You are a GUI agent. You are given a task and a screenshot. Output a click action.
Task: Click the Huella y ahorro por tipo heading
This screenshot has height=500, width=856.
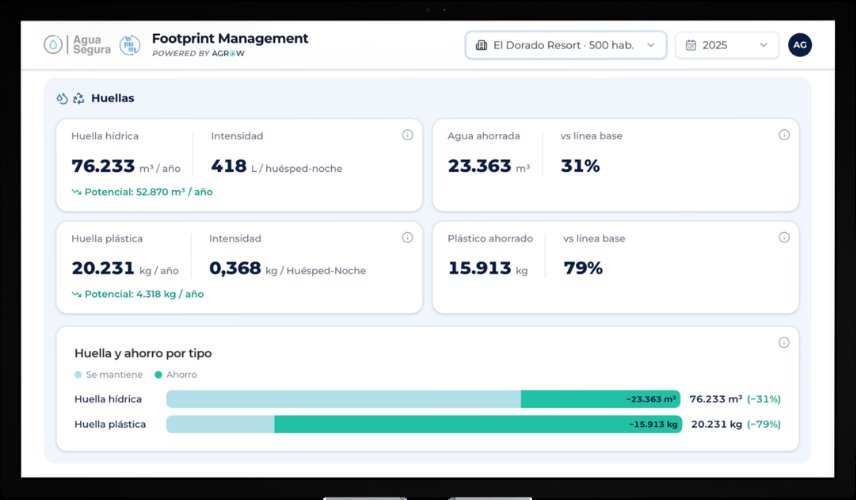(143, 353)
